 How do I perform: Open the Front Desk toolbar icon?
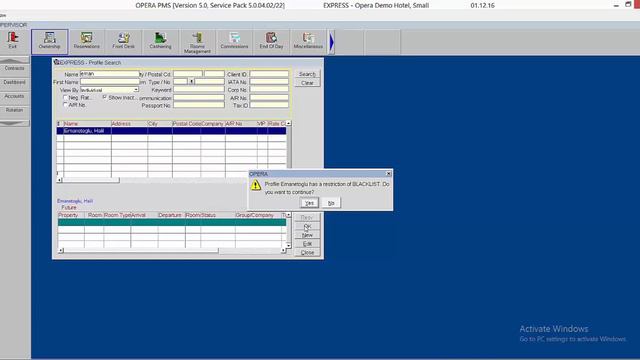tap(123, 41)
